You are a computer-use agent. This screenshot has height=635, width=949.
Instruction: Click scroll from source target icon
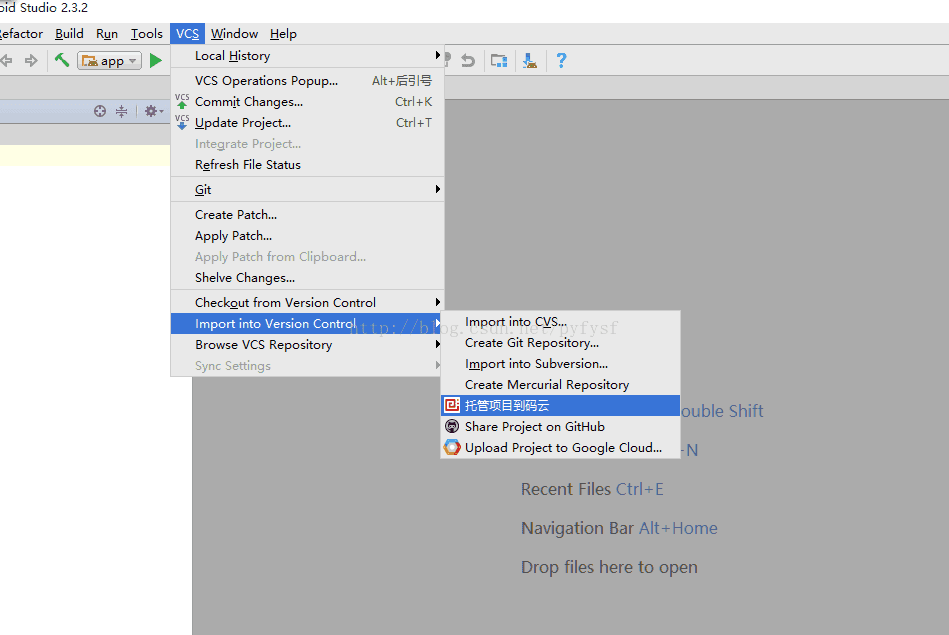pos(100,111)
